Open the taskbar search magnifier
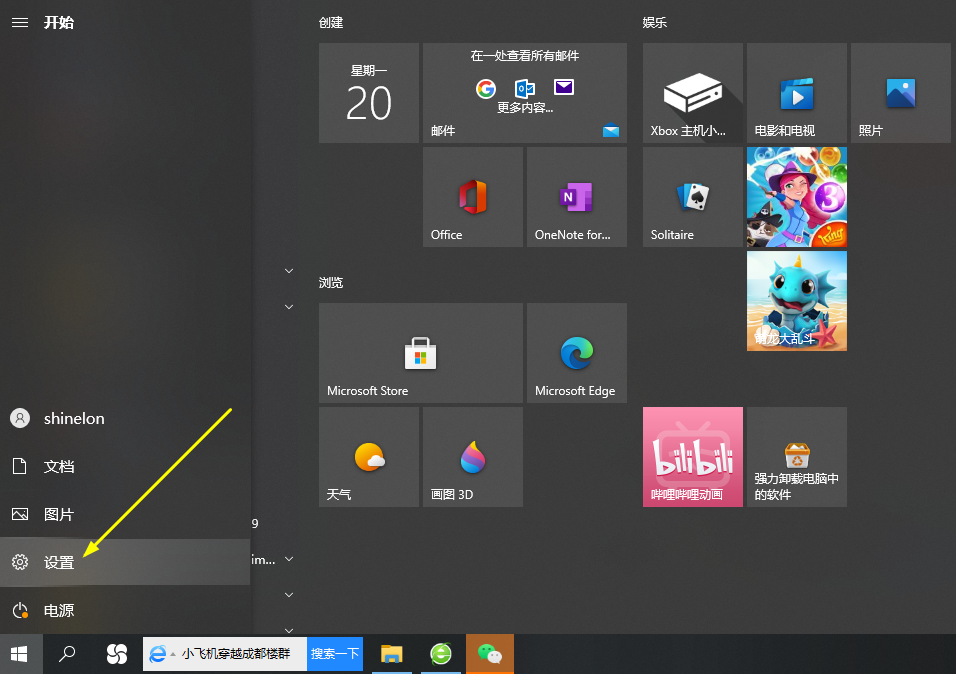Viewport: 956px width, 674px height. (66, 654)
